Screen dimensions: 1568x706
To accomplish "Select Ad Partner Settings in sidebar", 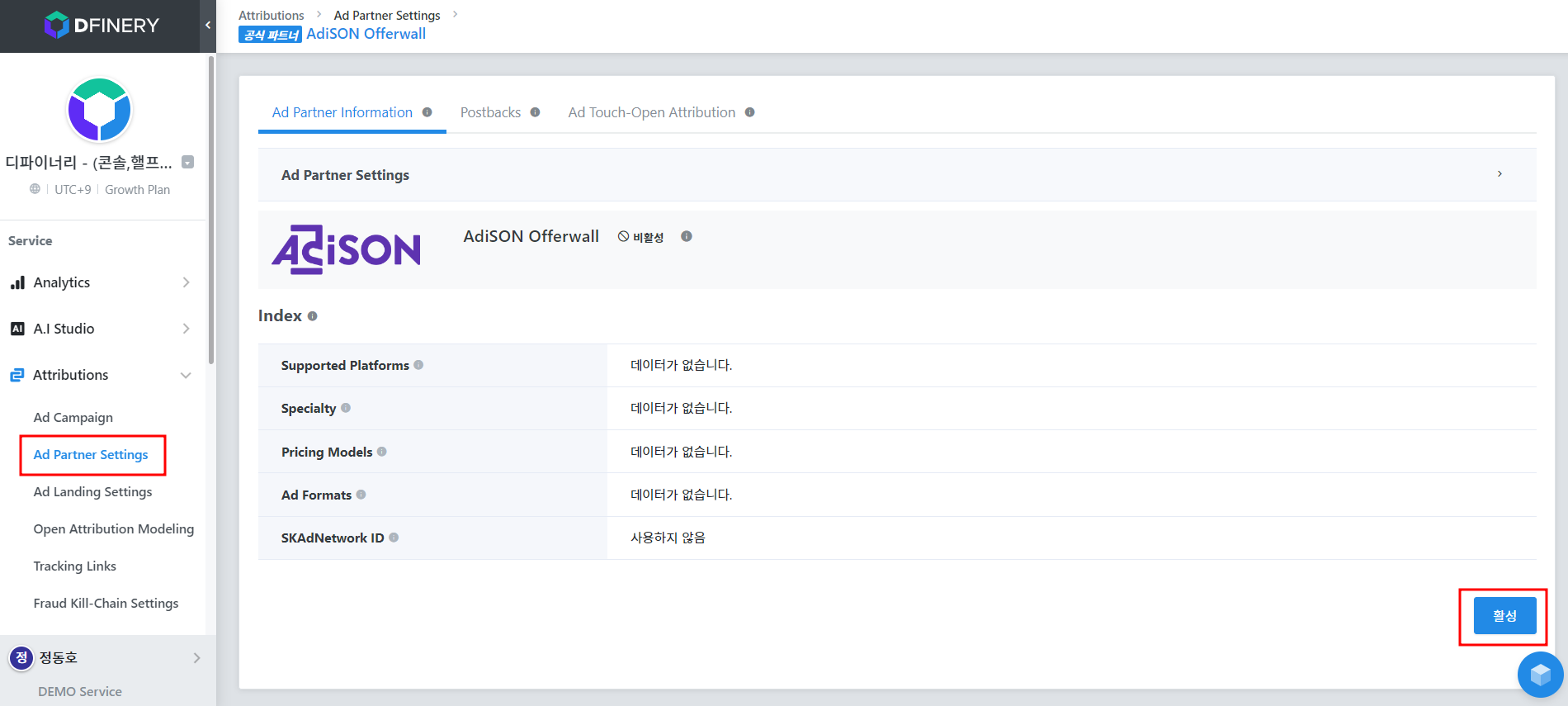I will coord(91,455).
